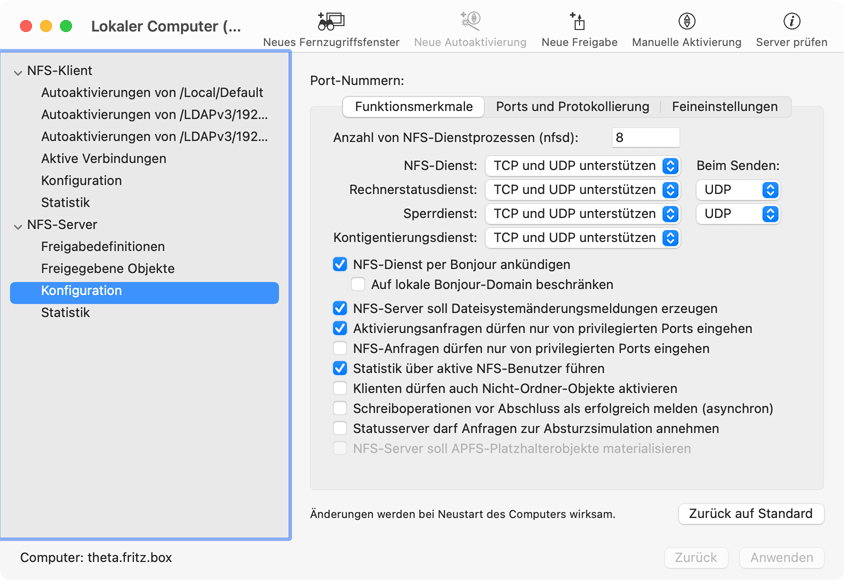Enable Klienten dürfen Nicht-Ordner-Objekte aktivieren
This screenshot has height=580, width=844.
340,388
